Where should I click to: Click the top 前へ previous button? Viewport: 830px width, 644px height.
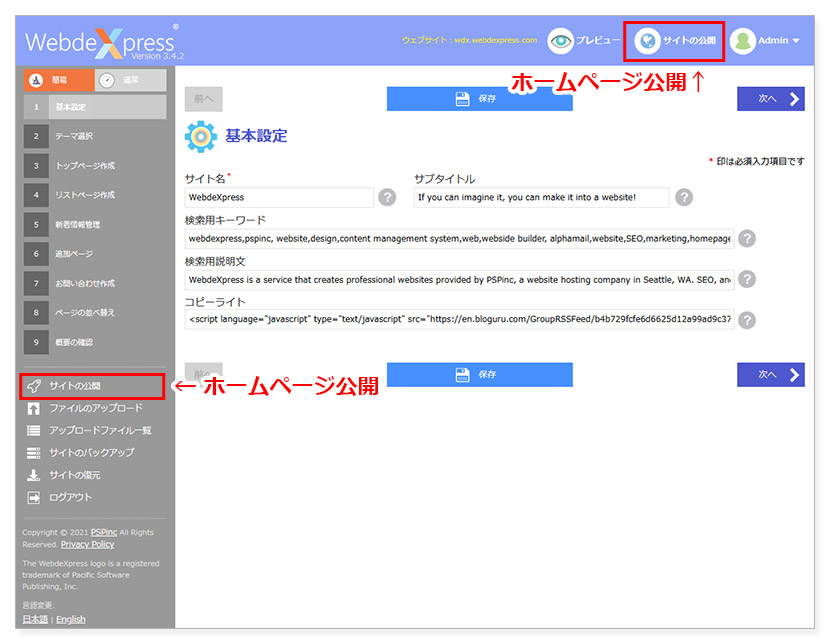point(203,99)
